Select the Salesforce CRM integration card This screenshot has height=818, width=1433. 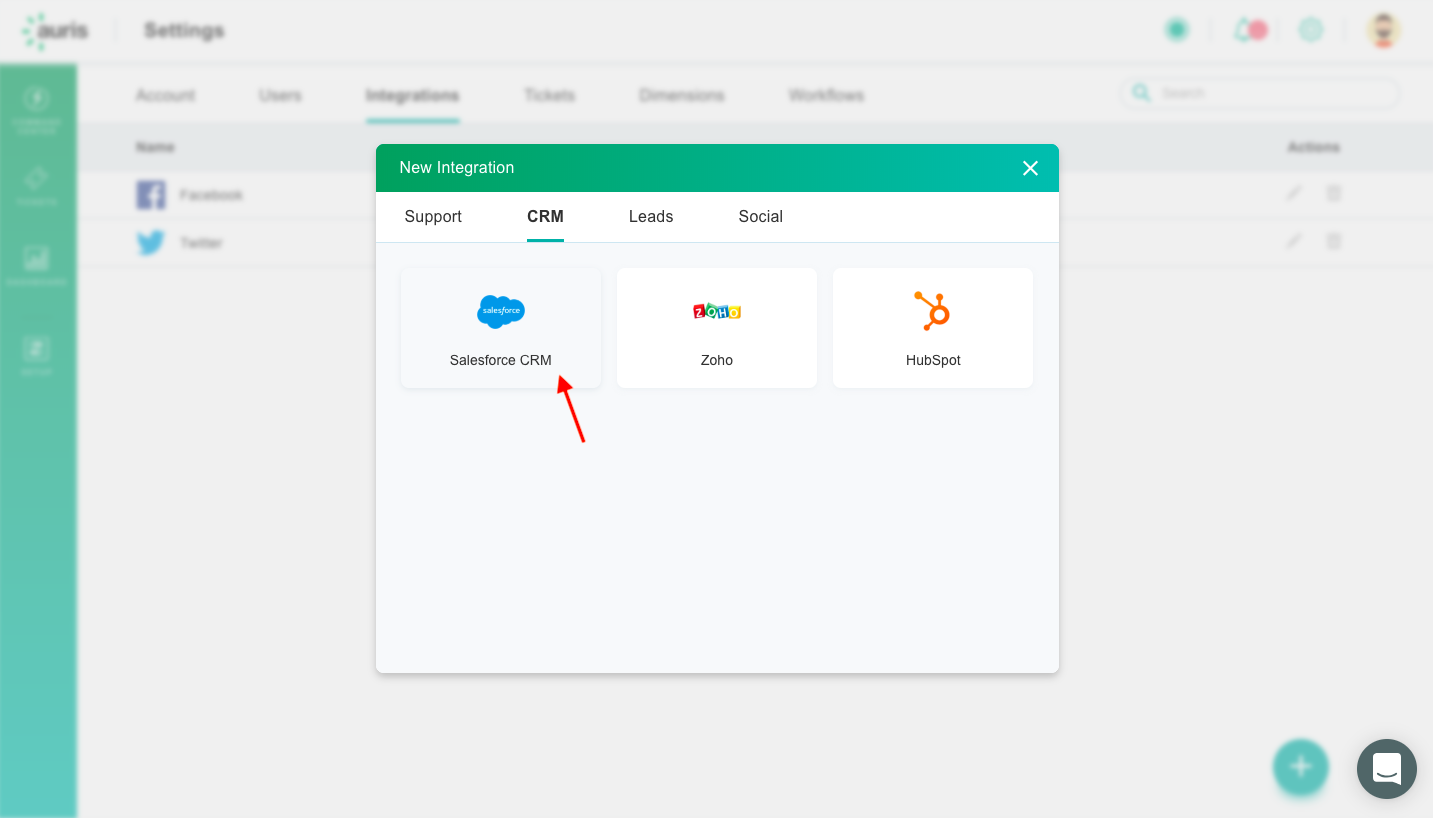(501, 328)
